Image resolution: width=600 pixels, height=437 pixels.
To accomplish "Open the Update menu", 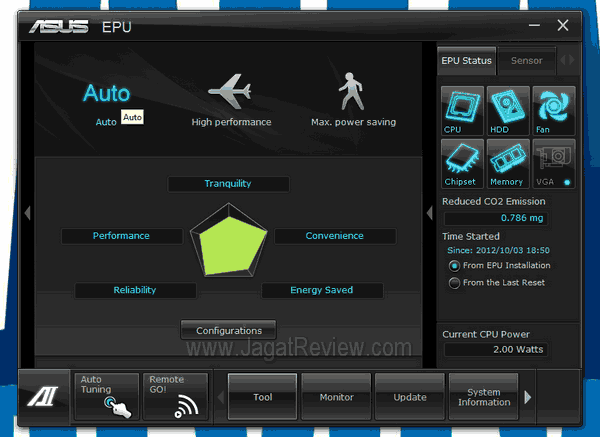I will [x=410, y=397].
